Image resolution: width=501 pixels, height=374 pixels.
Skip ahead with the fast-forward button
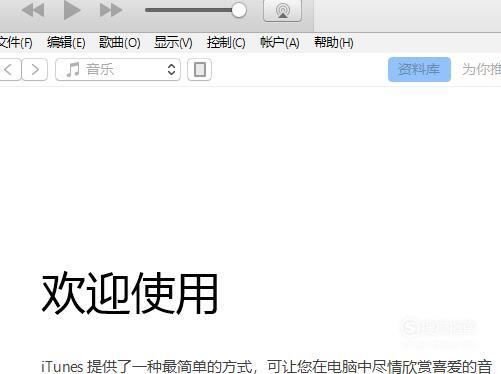point(111,10)
